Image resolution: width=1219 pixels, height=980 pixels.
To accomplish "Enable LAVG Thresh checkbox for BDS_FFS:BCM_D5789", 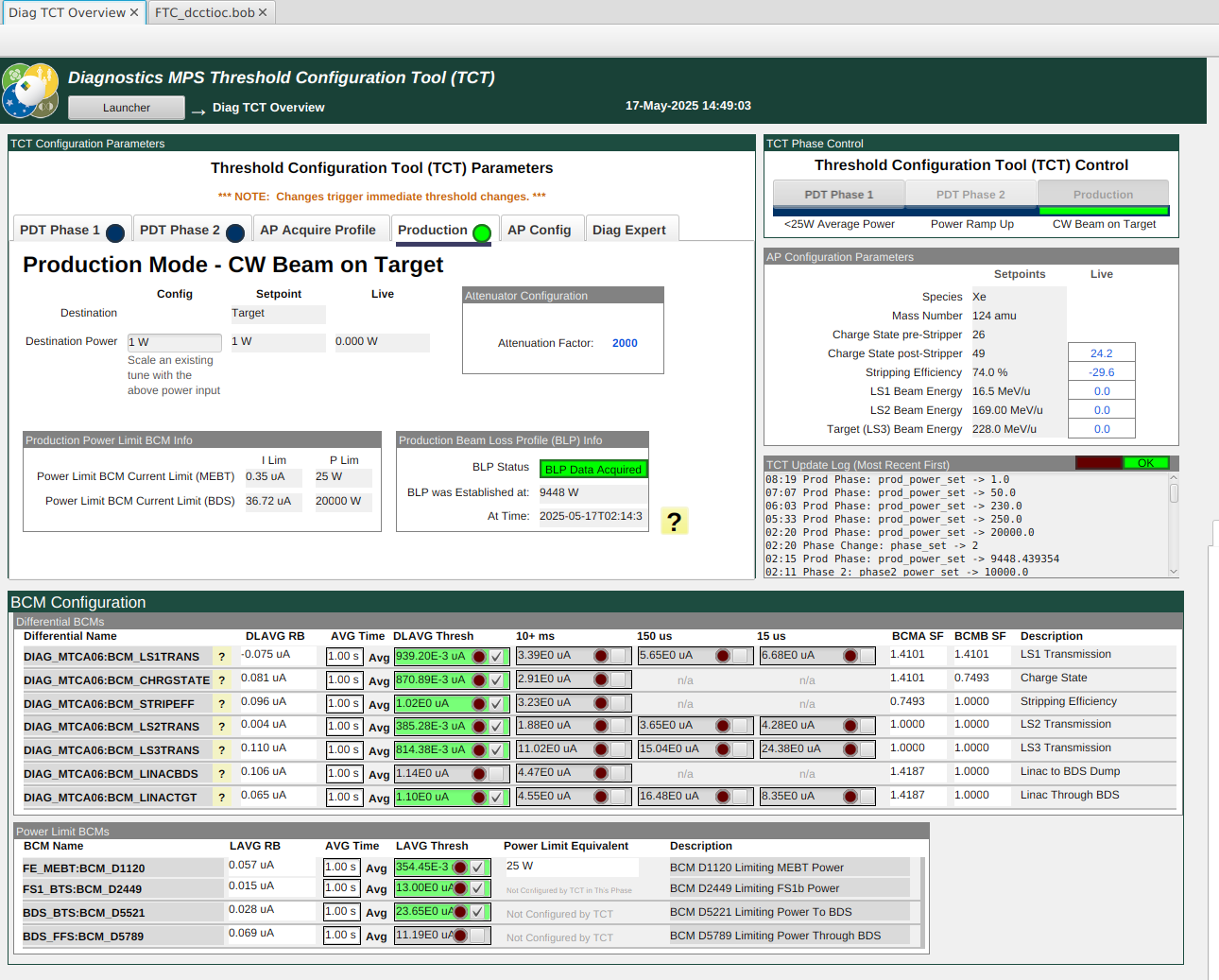I will point(478,936).
